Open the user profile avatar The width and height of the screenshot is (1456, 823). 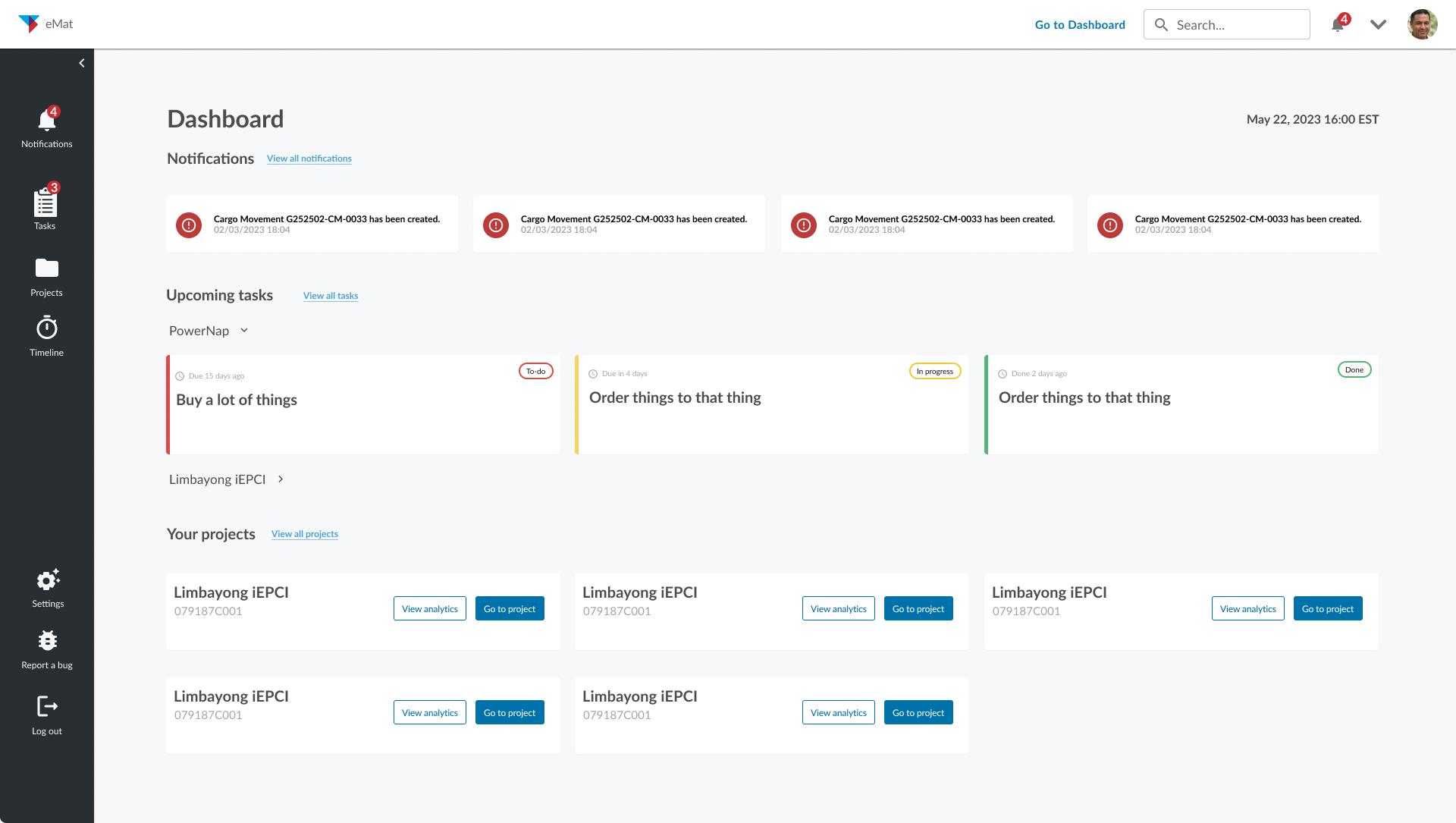(1423, 24)
